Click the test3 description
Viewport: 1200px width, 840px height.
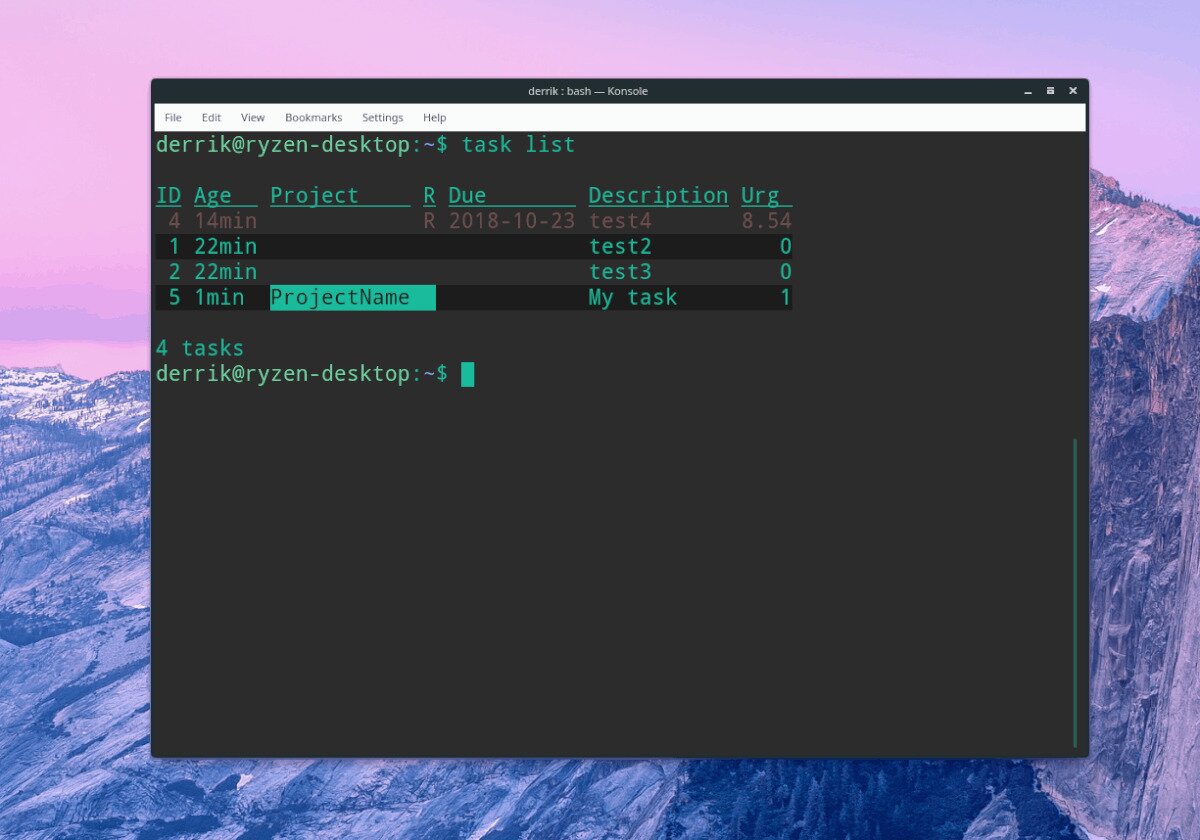pos(620,272)
